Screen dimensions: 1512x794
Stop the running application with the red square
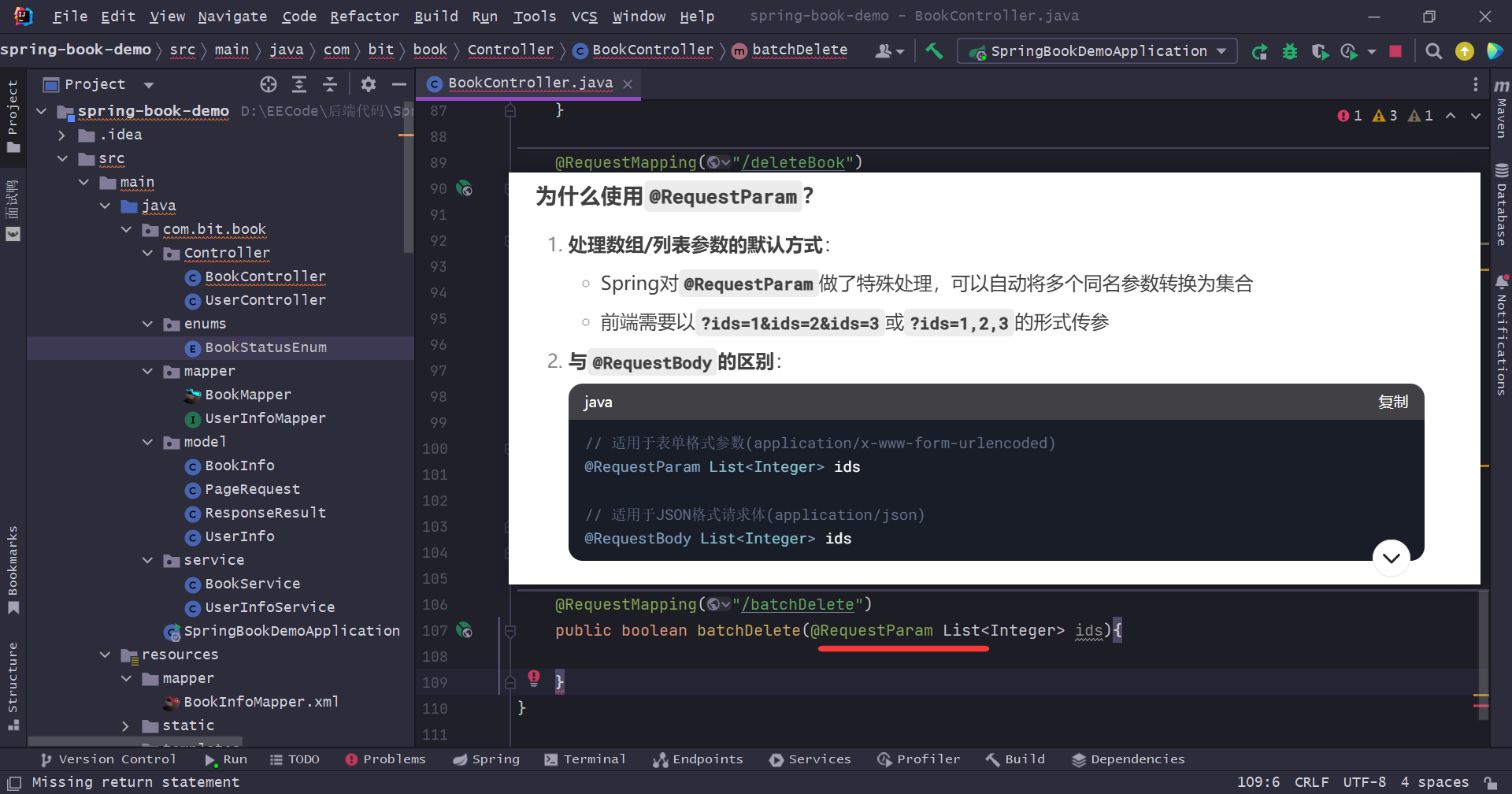(1395, 51)
